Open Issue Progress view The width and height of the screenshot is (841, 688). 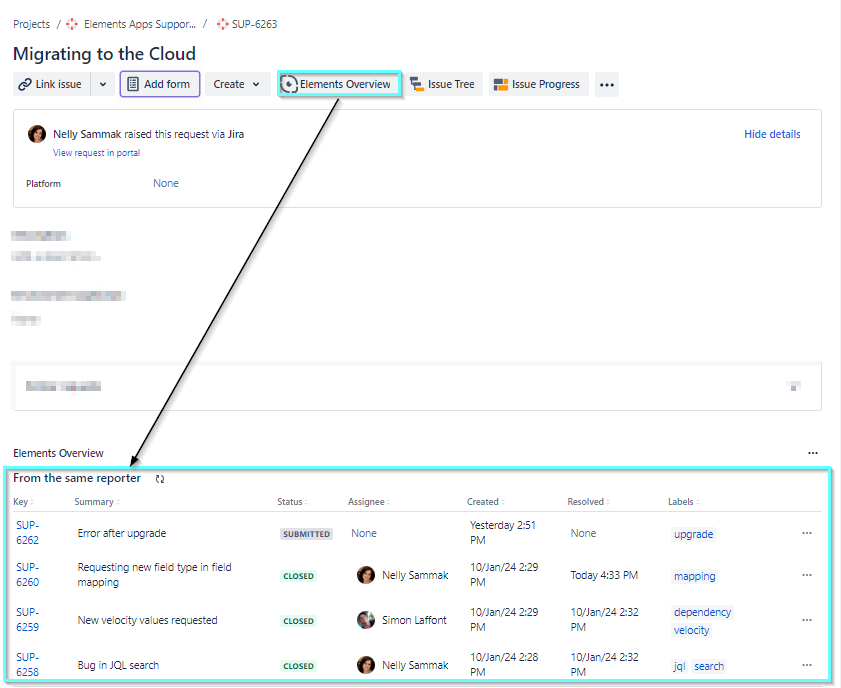click(537, 85)
